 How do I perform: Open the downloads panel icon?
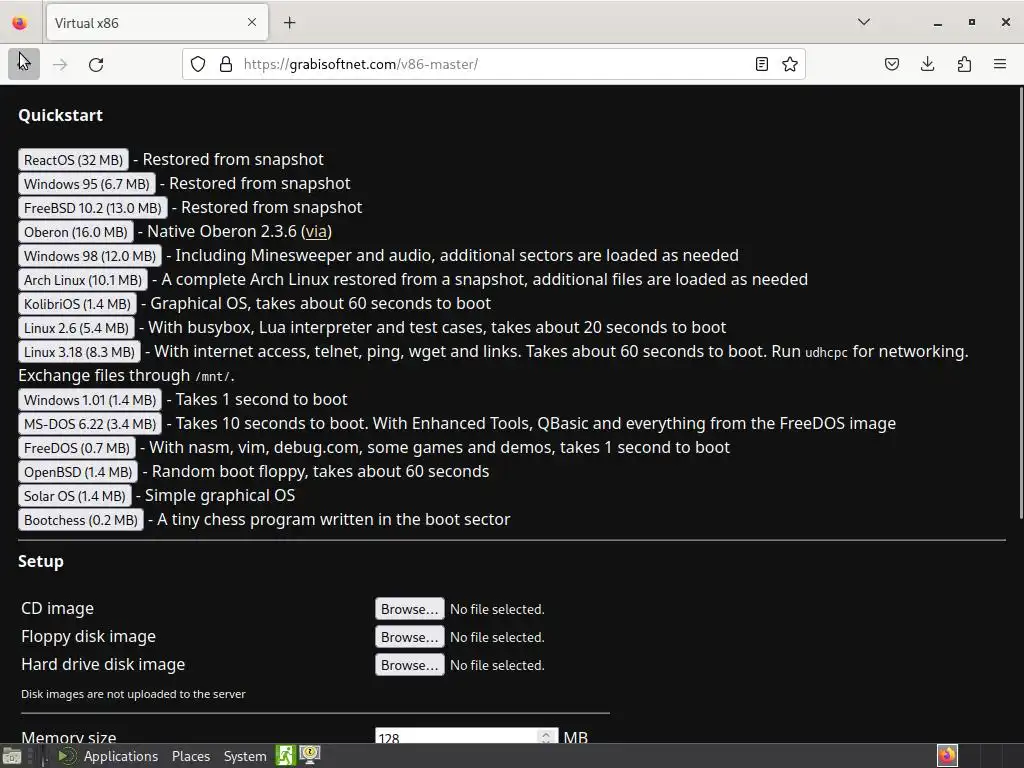pos(927,64)
